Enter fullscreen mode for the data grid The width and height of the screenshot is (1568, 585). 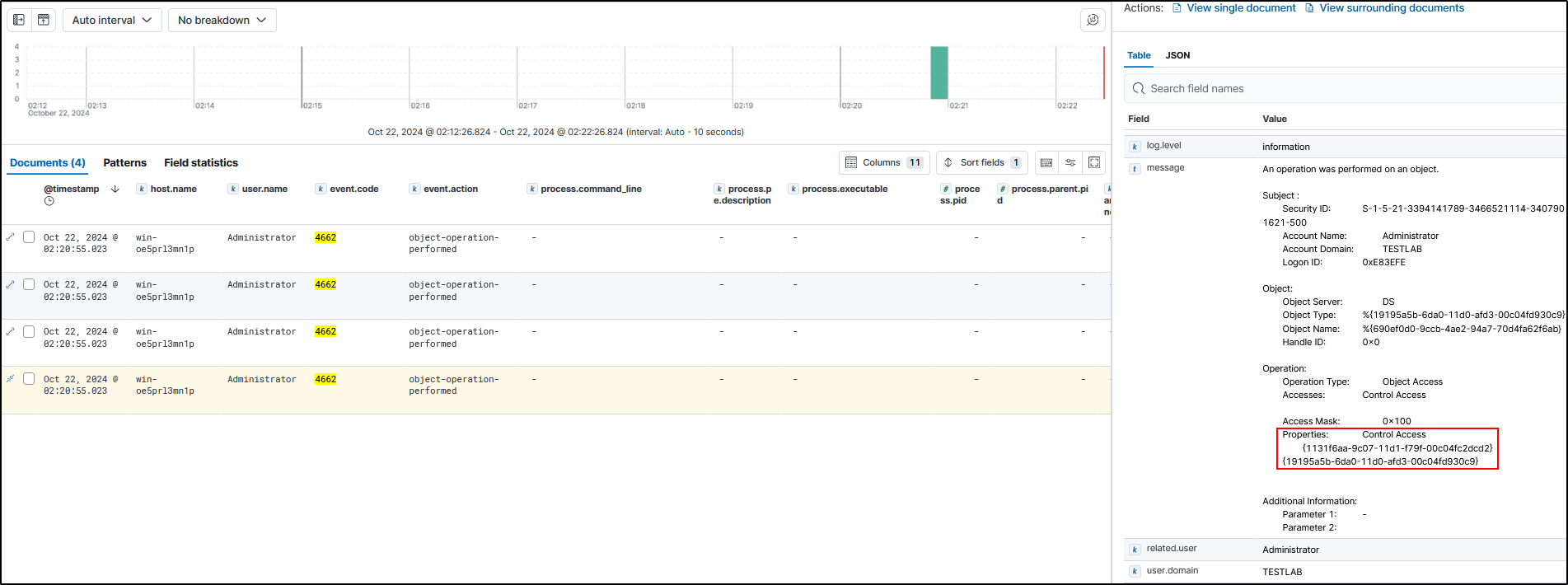pyautogui.click(x=1094, y=162)
